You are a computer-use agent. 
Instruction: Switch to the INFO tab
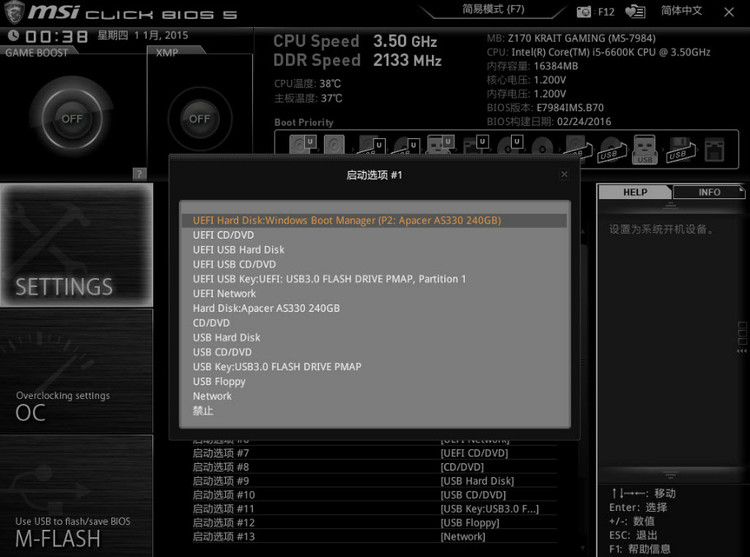(x=709, y=192)
